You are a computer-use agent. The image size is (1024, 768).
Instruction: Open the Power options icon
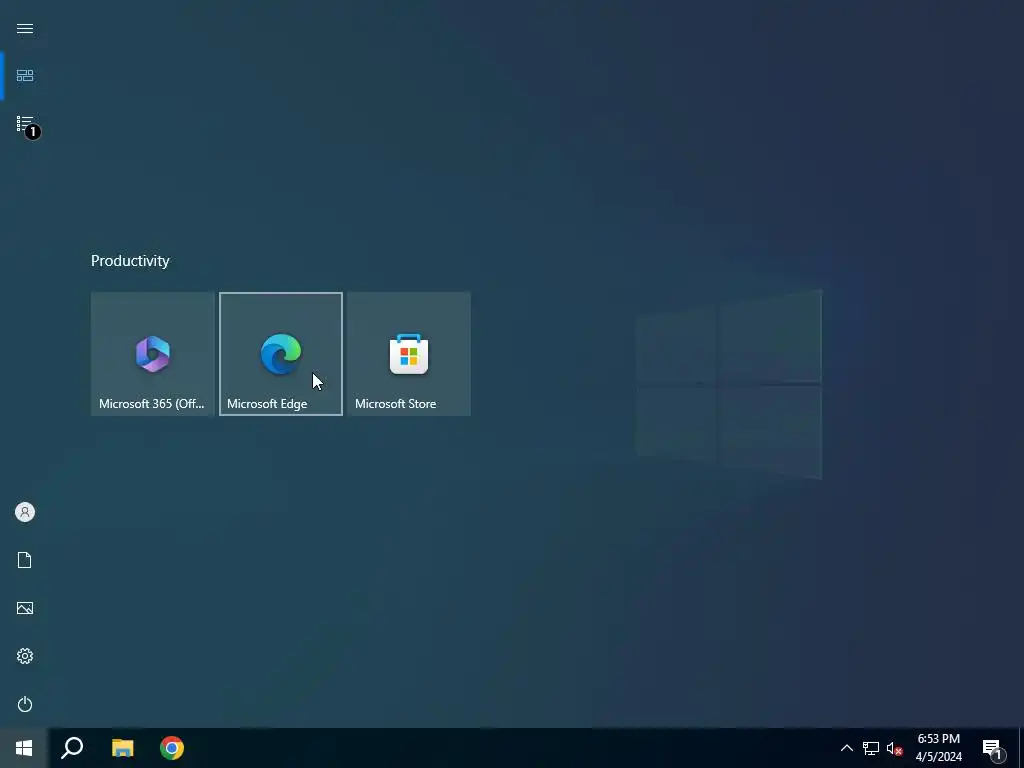pos(25,704)
